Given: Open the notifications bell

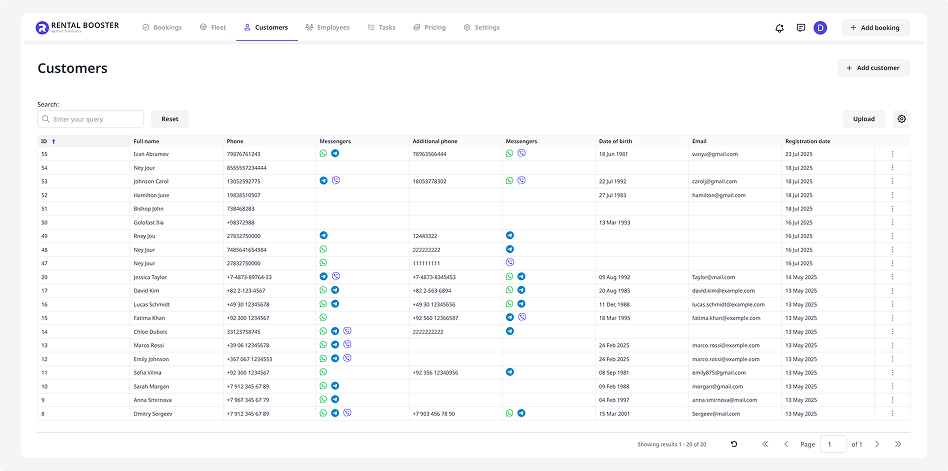Looking at the screenshot, I should (x=779, y=28).
